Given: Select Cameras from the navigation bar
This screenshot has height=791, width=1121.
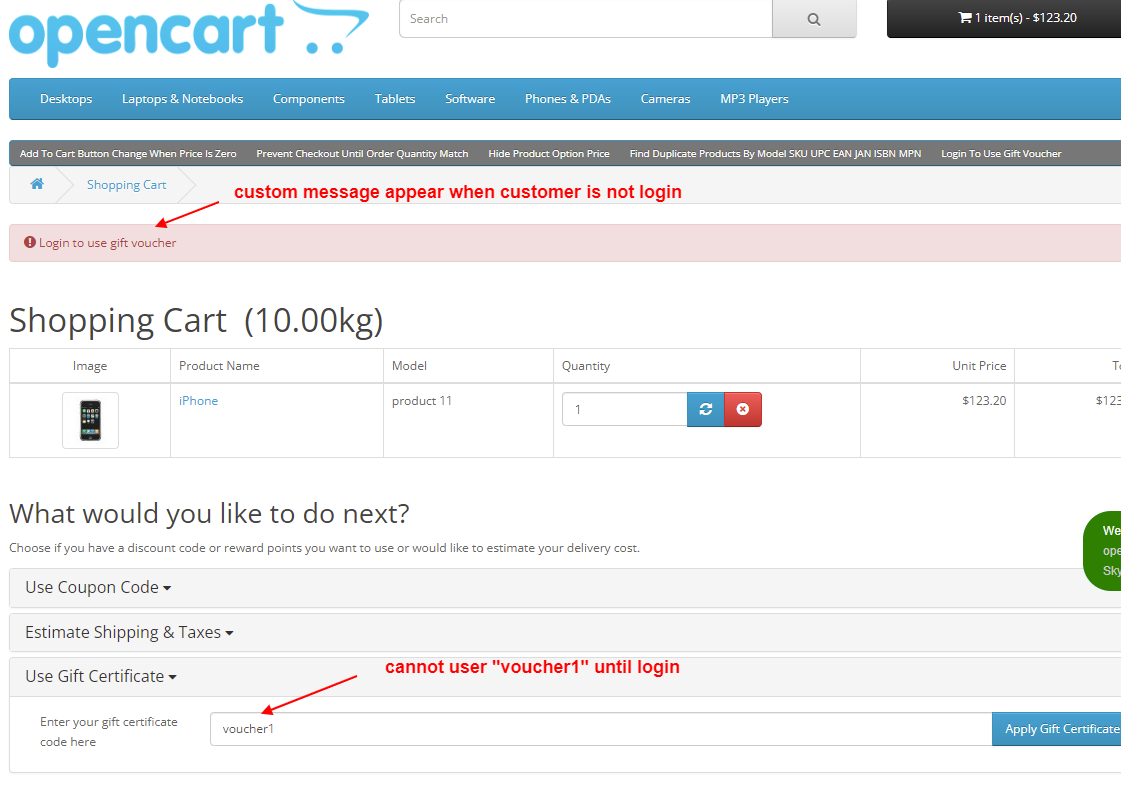Looking at the screenshot, I should [x=665, y=99].
